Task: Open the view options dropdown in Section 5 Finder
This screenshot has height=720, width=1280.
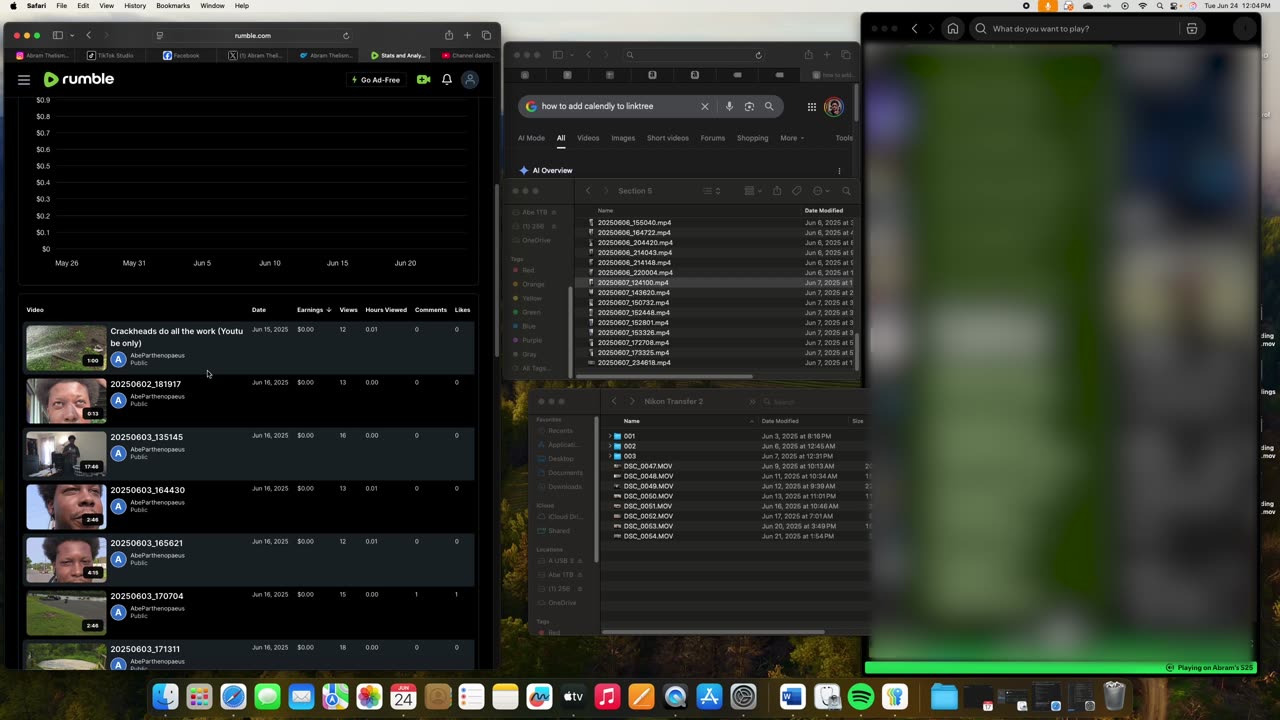Action: click(711, 191)
